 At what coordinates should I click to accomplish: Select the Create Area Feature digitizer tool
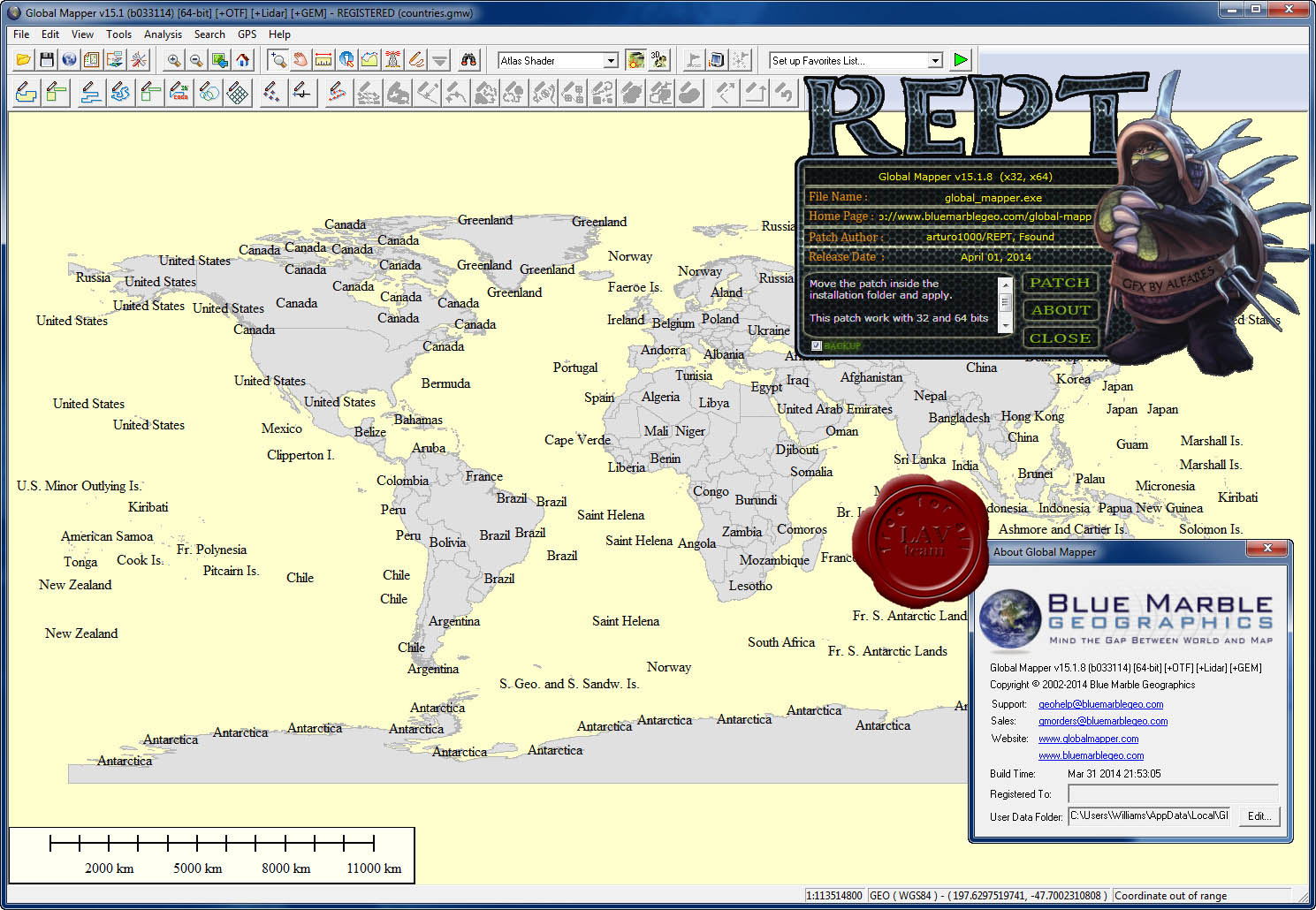[27, 92]
